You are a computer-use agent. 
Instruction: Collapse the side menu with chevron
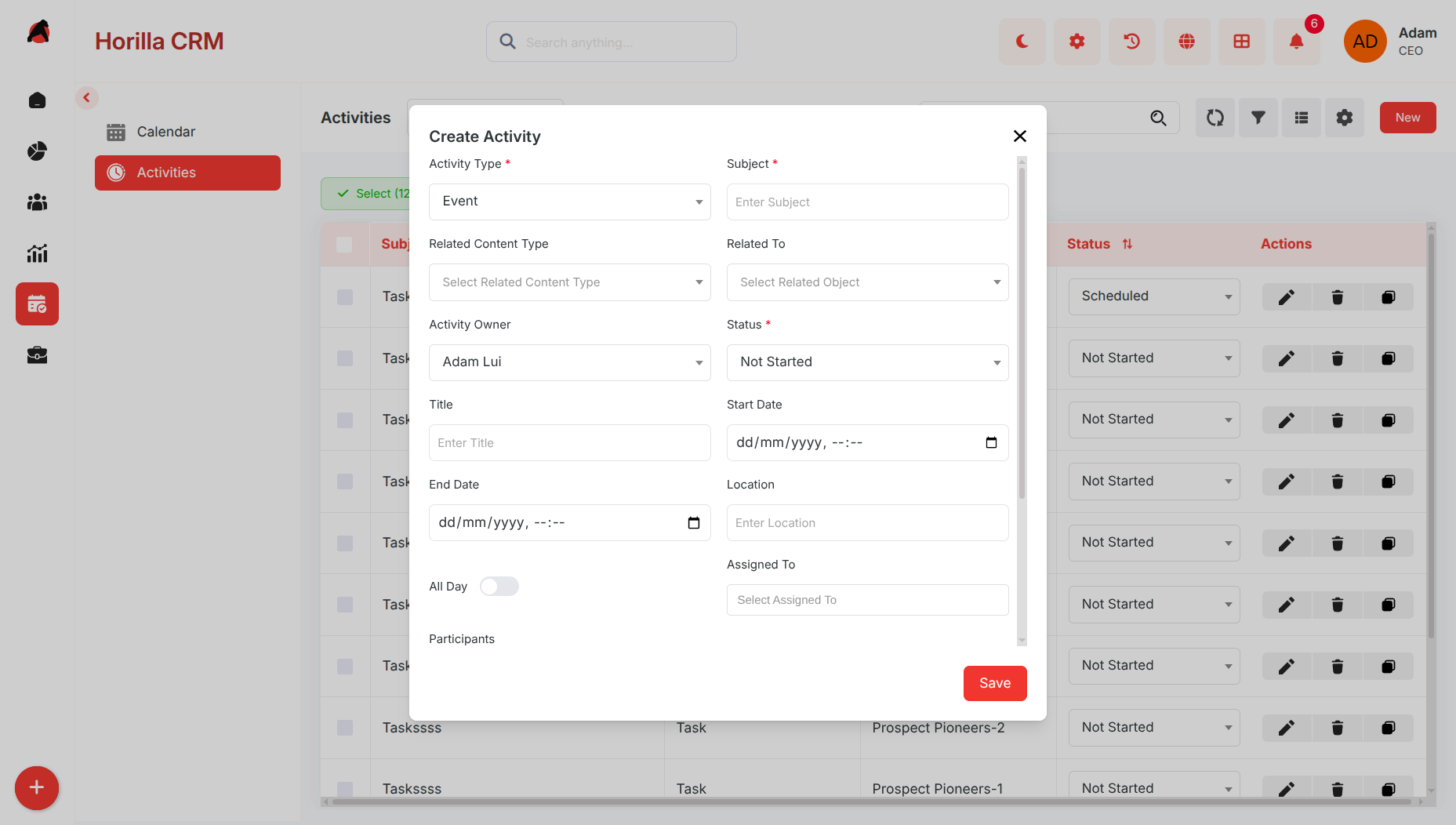click(87, 98)
